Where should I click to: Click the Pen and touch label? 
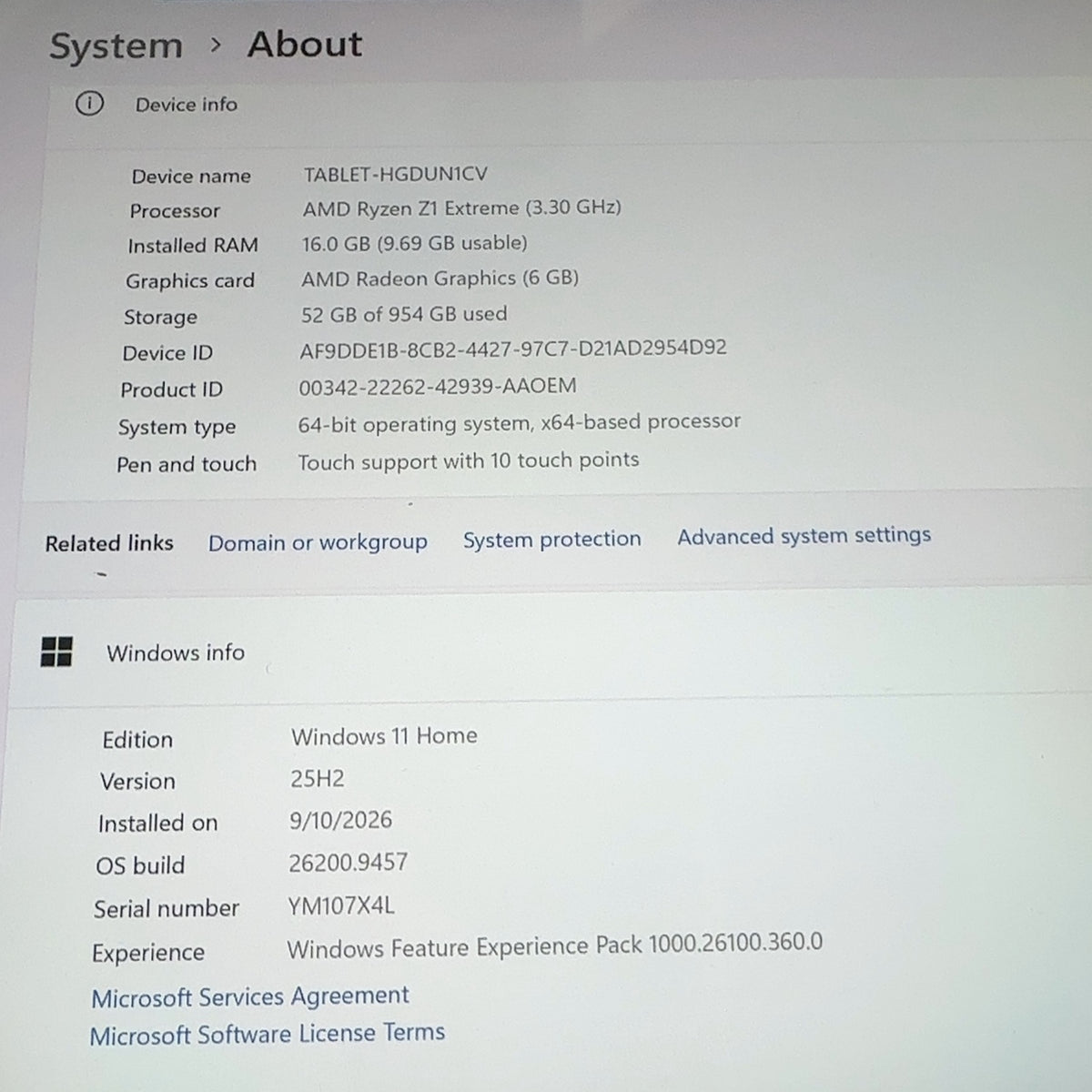pyautogui.click(x=187, y=464)
